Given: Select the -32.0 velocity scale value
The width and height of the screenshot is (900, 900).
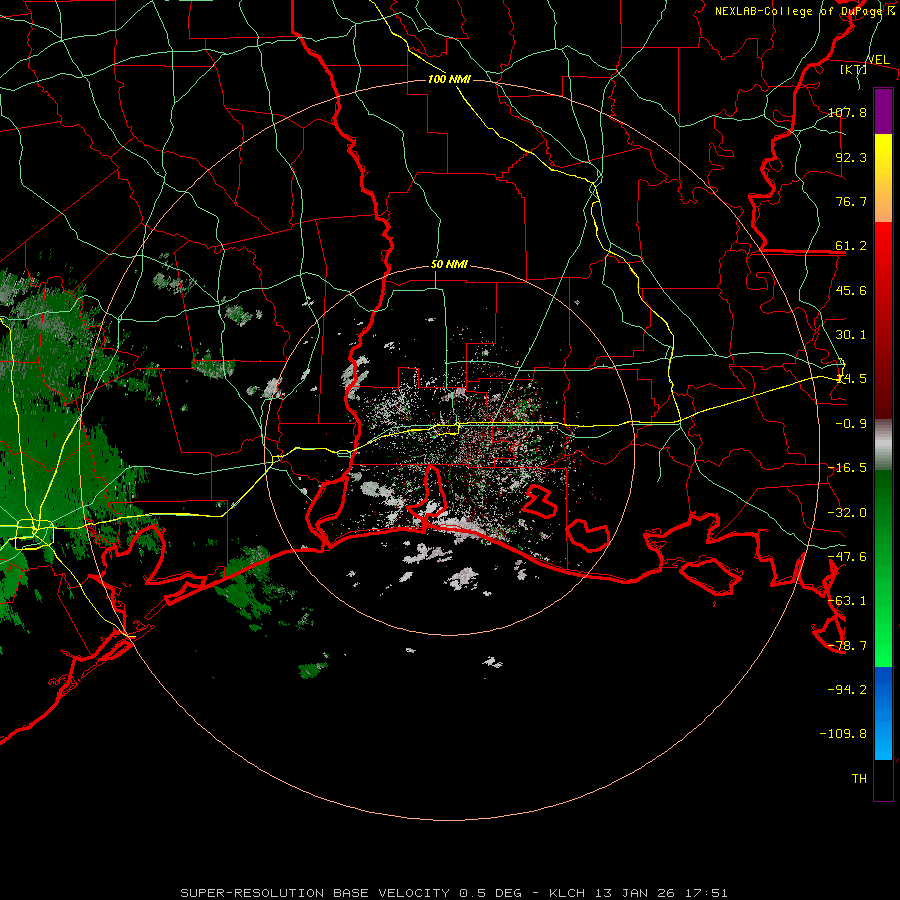Looking at the screenshot, I should (847, 513).
